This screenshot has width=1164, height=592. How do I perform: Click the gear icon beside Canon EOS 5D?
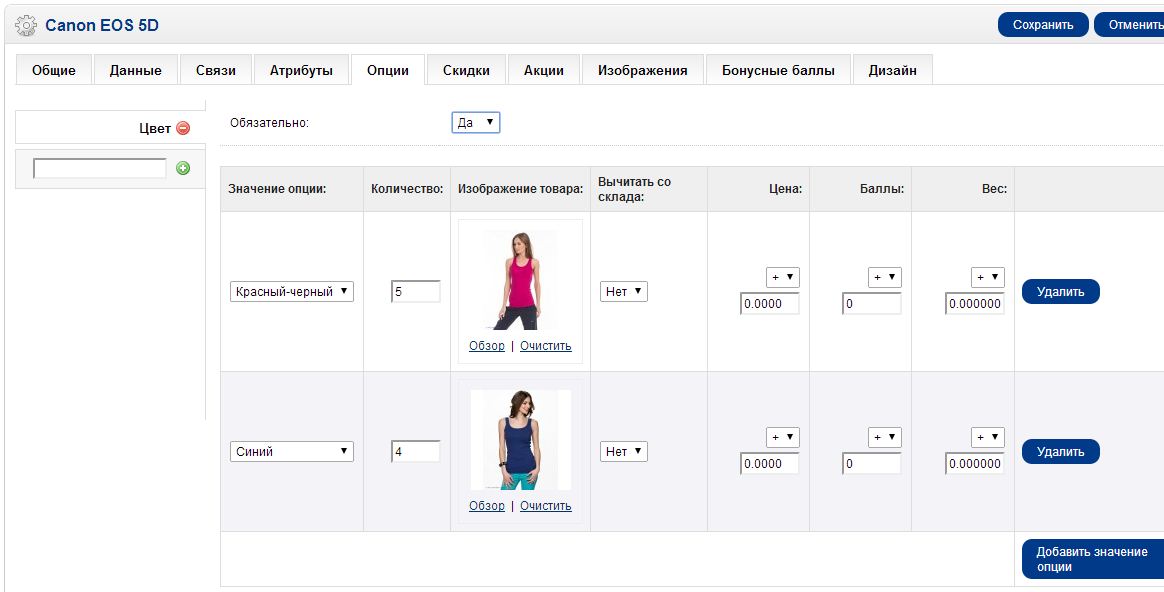coord(26,24)
